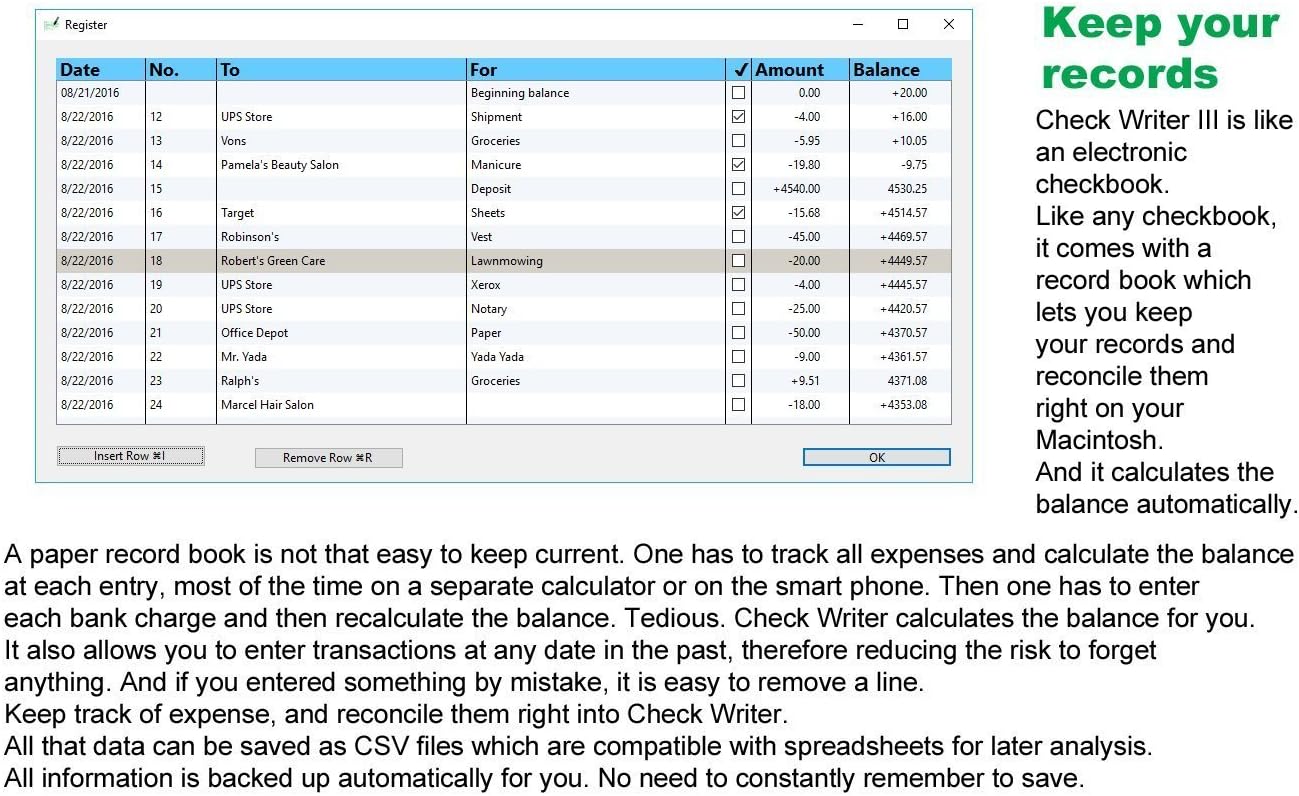Select the Paper description cell
Image resolution: width=1299 pixels, height=796 pixels.
(596, 333)
